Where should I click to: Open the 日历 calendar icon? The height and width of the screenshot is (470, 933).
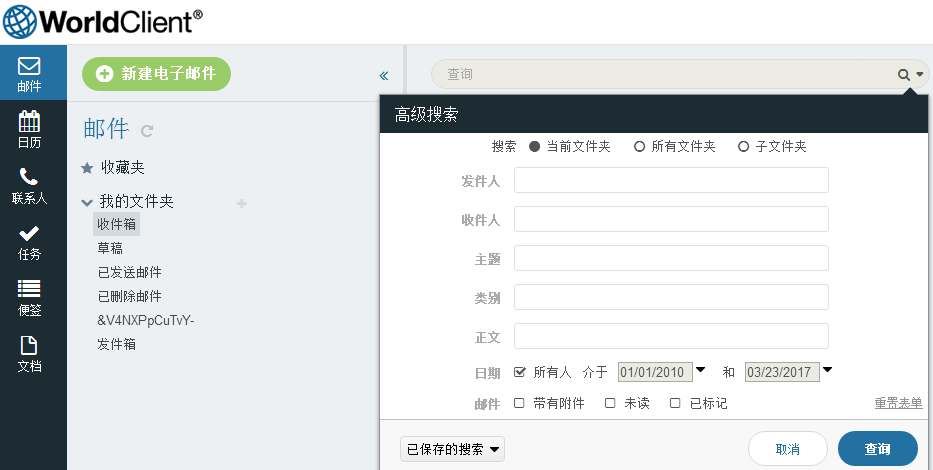pos(29,121)
